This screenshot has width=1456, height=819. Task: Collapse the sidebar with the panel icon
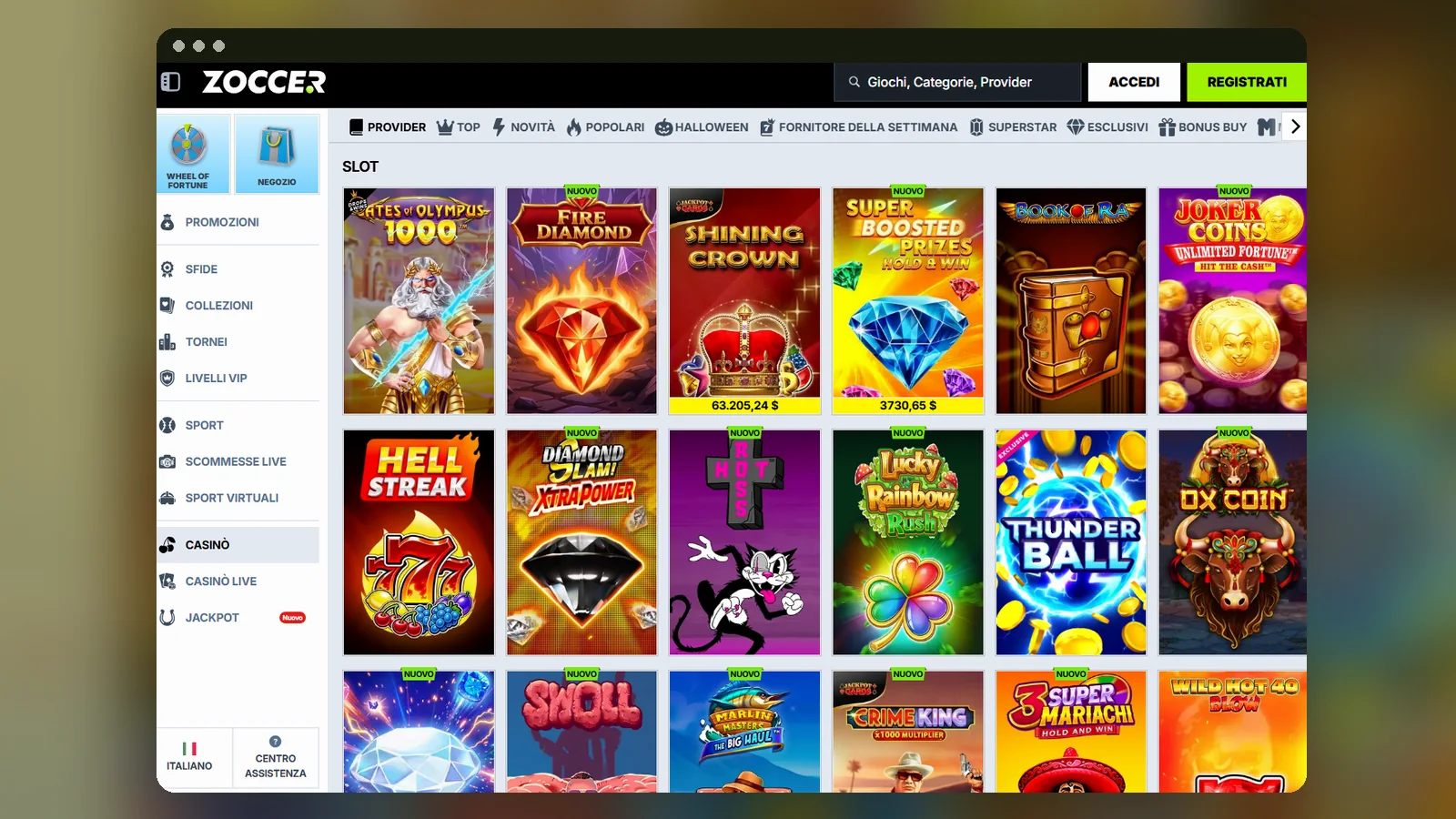tap(171, 82)
